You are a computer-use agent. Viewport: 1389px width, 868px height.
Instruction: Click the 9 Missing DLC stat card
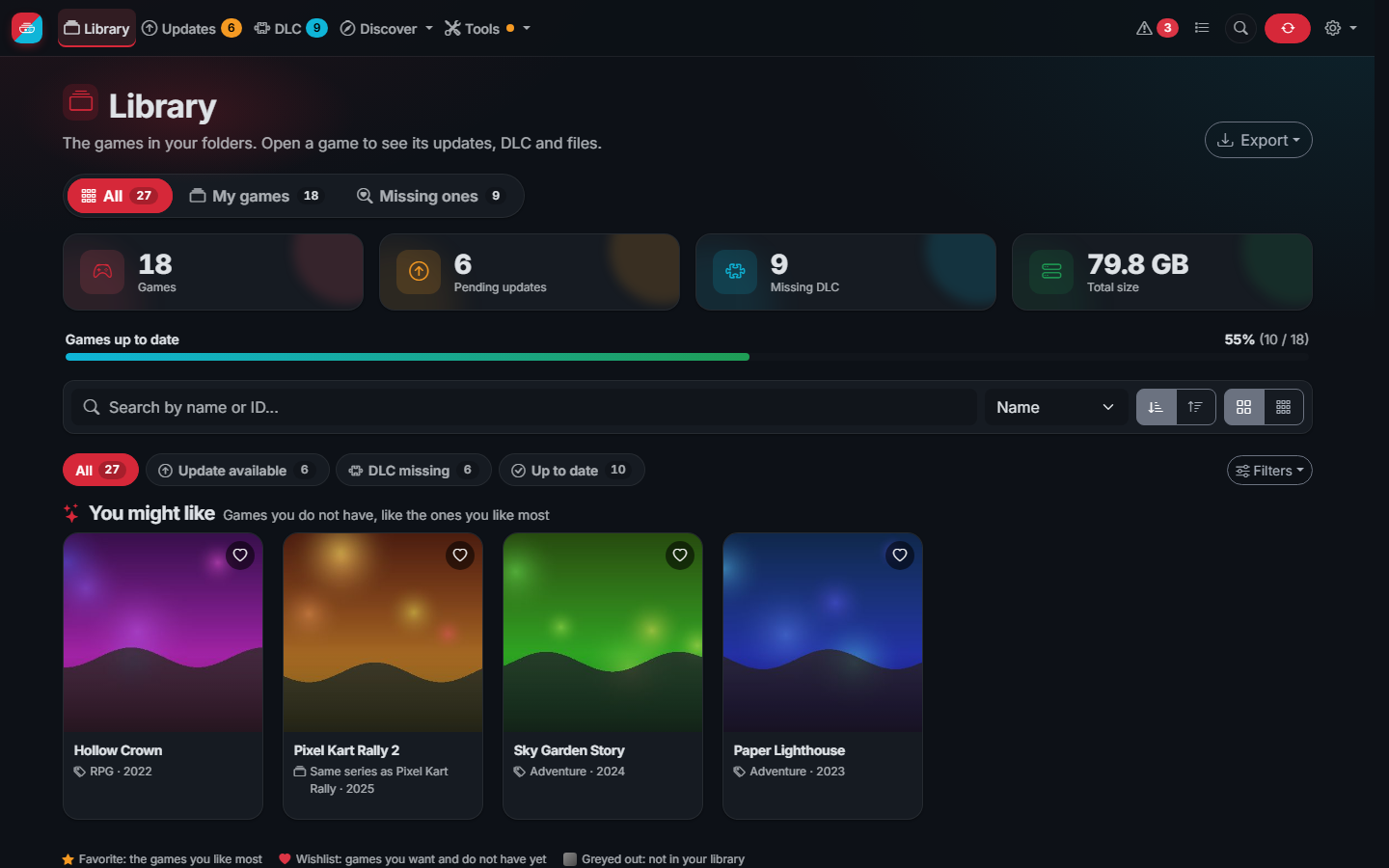[846, 272]
